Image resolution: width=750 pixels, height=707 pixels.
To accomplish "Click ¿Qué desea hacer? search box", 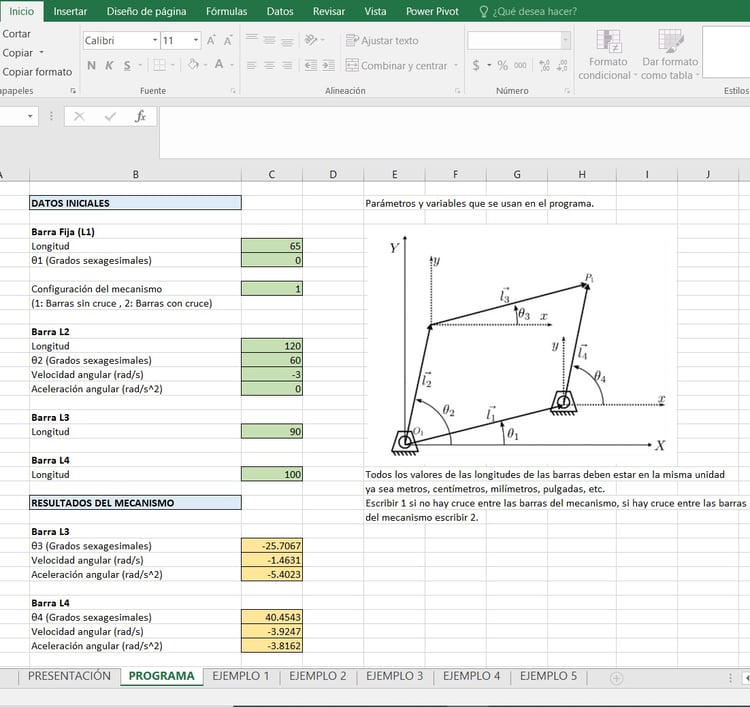I will click(528, 11).
